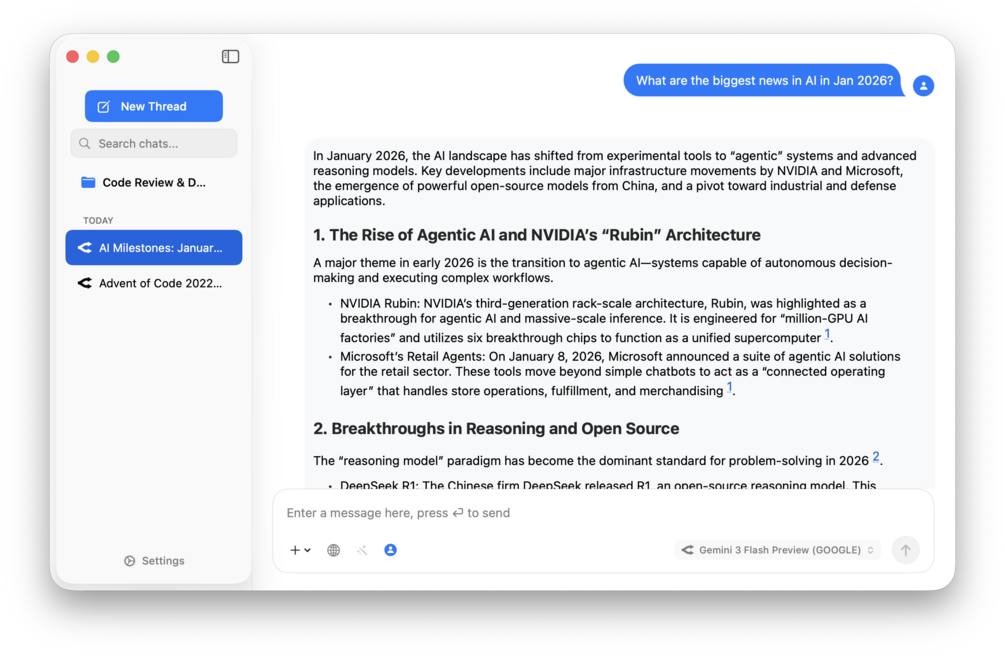Click the NVIDIA Rubin bullet text
1005x656 pixels.
604,321
